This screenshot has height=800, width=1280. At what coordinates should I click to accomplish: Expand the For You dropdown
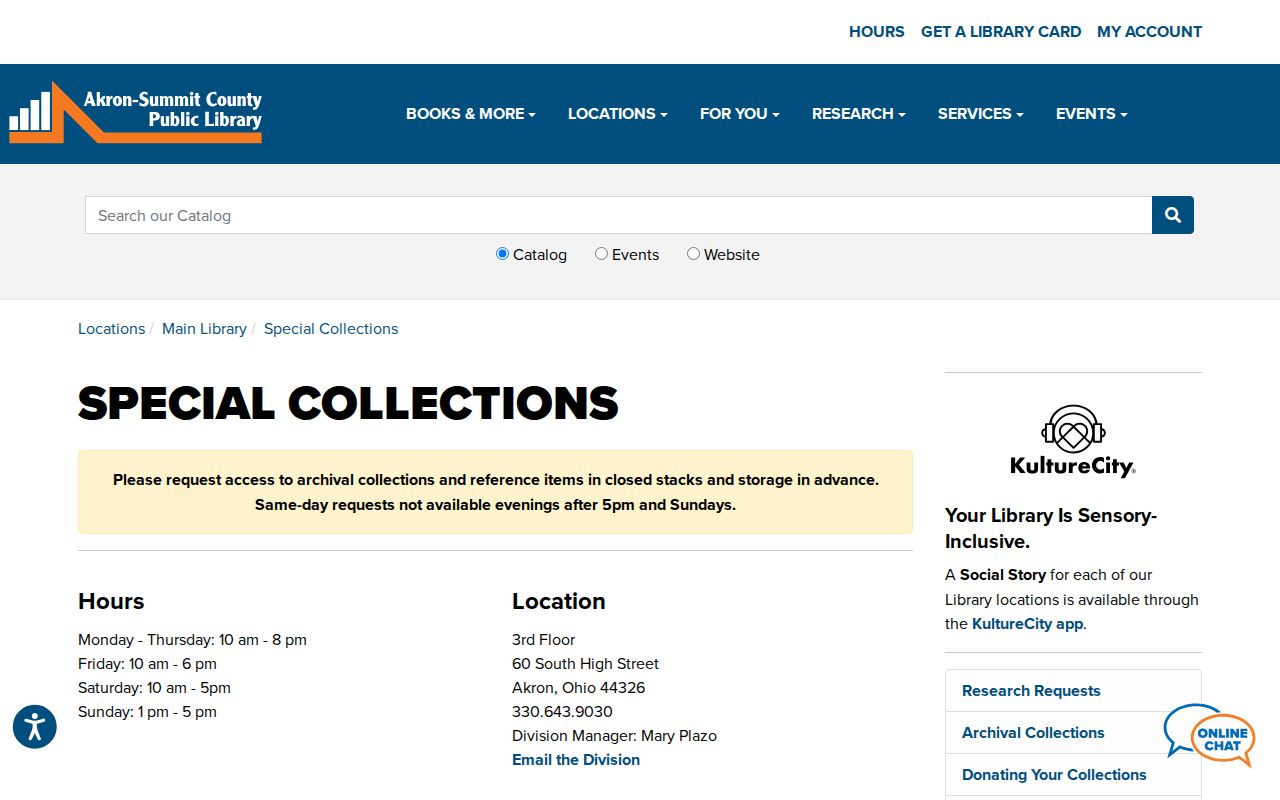[740, 114]
